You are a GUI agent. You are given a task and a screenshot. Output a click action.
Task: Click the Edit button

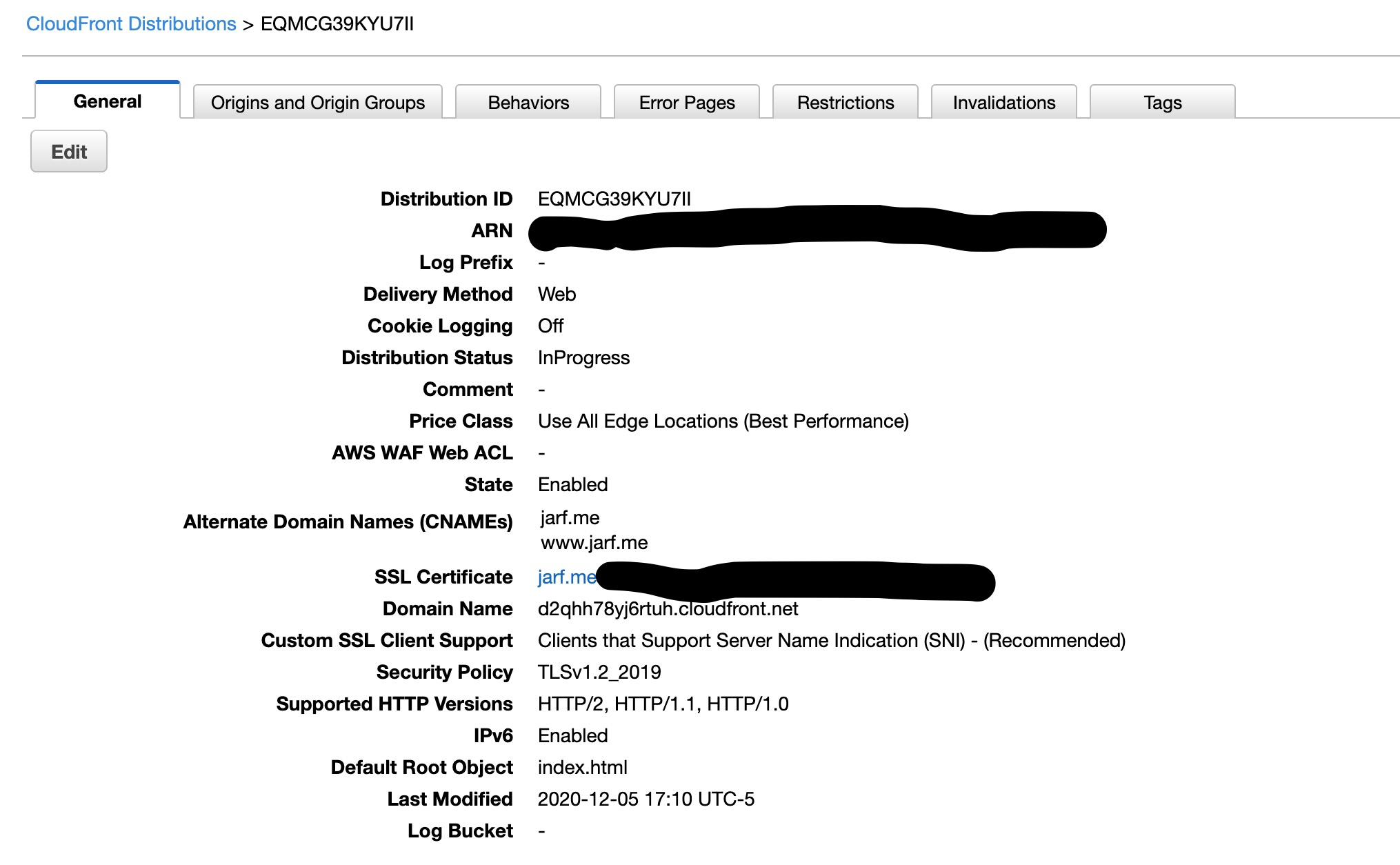(69, 152)
